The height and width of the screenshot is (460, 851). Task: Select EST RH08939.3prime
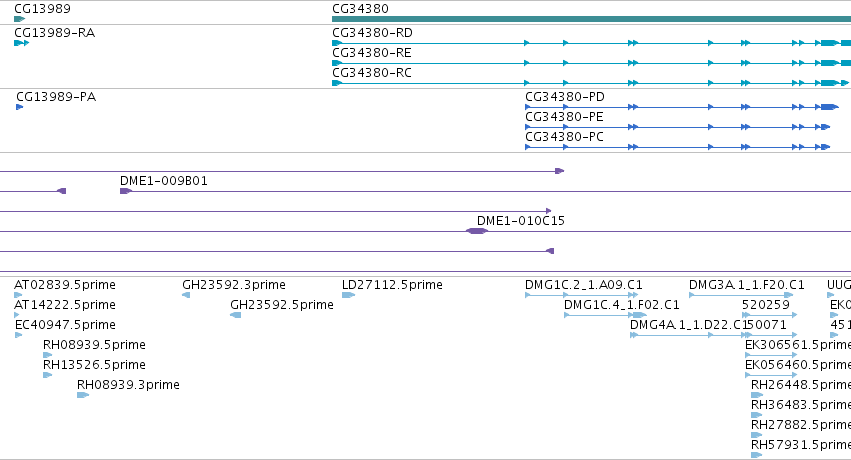(128, 385)
